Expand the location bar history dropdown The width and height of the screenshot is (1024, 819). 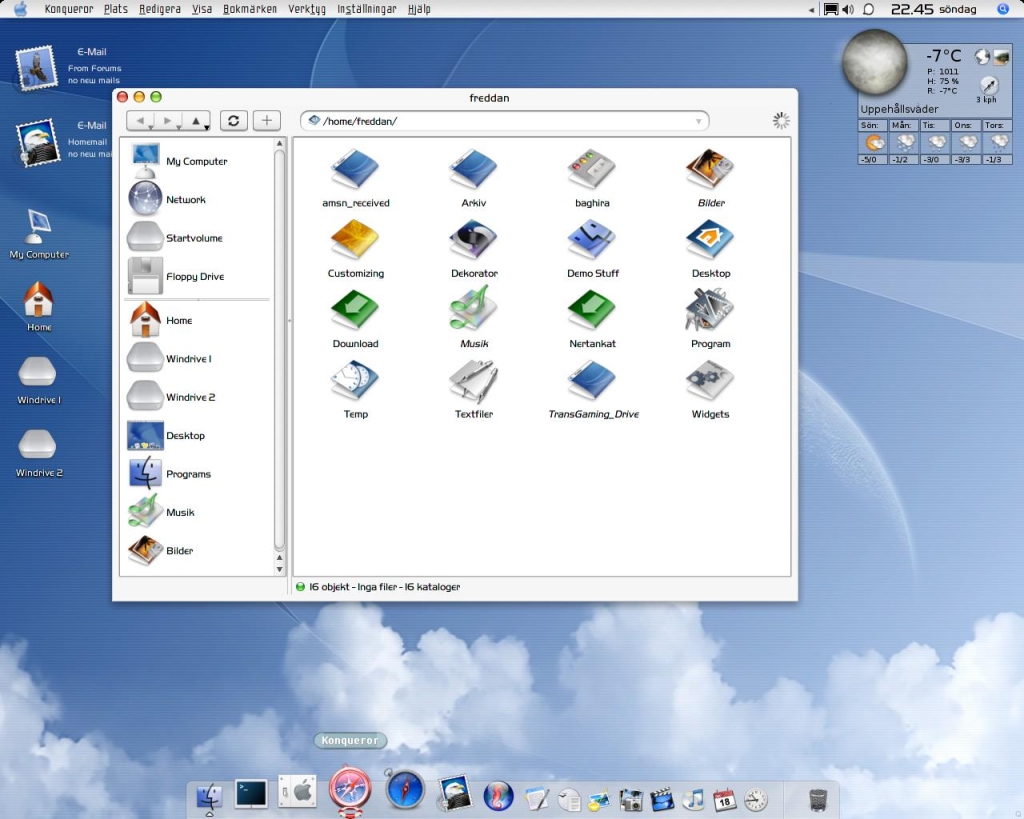(698, 121)
